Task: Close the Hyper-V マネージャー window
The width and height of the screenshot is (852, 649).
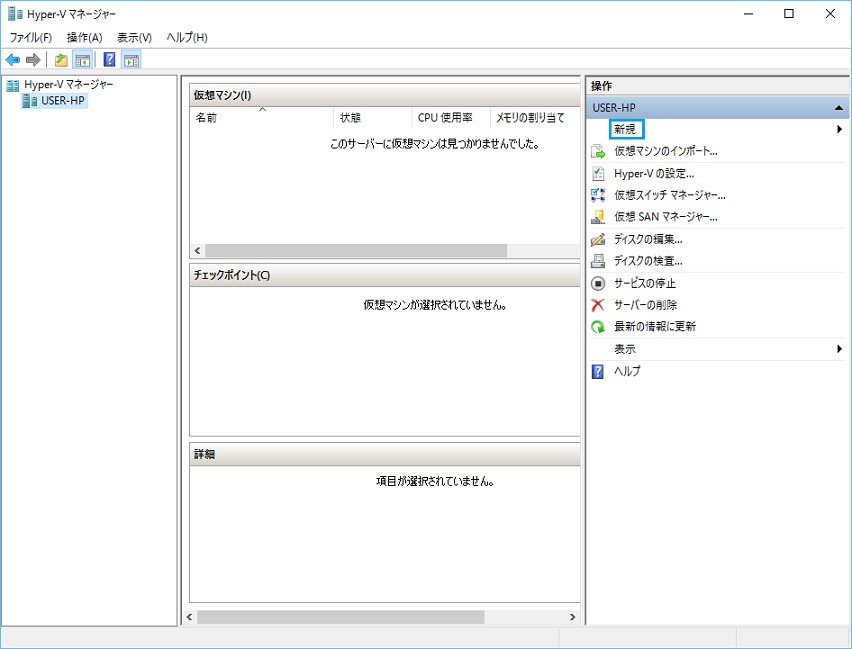Action: point(830,14)
